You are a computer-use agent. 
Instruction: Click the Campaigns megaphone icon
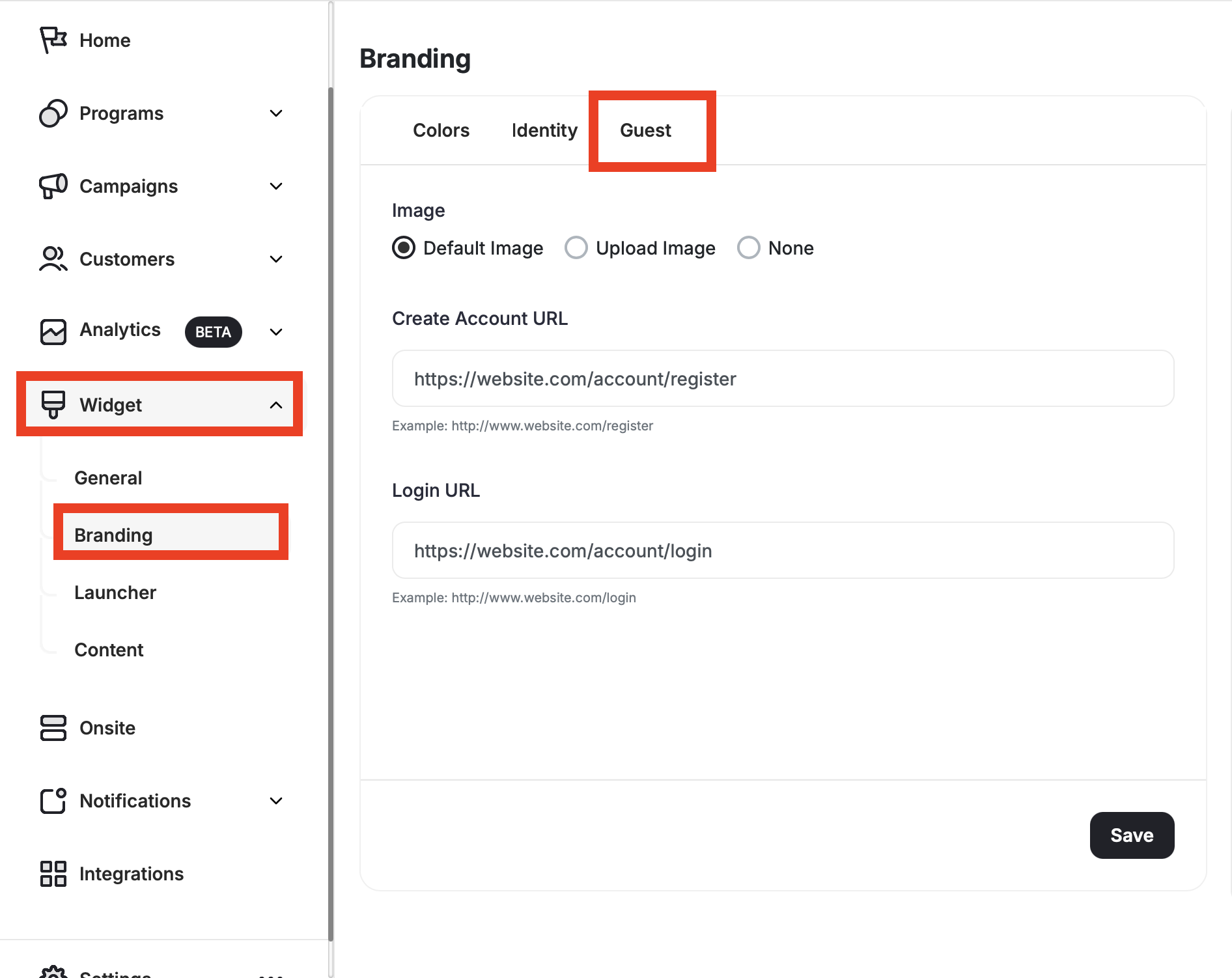[53, 186]
